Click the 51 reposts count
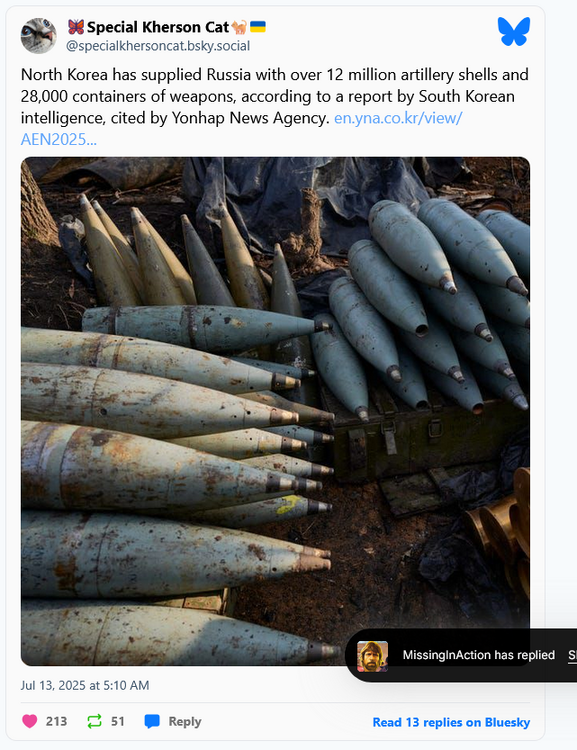This screenshot has height=750, width=577. click(118, 721)
